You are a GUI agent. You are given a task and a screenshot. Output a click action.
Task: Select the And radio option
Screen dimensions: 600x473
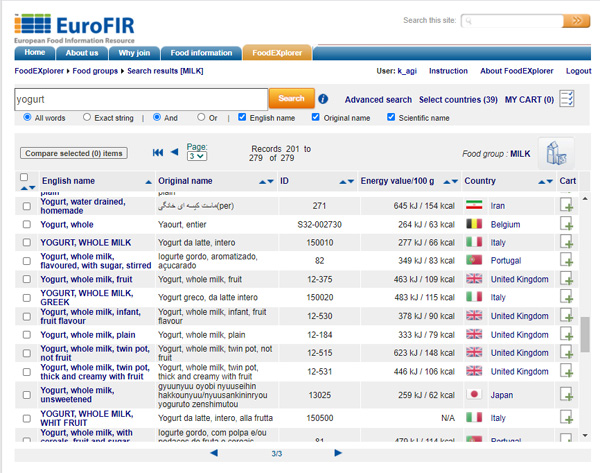tap(157, 117)
